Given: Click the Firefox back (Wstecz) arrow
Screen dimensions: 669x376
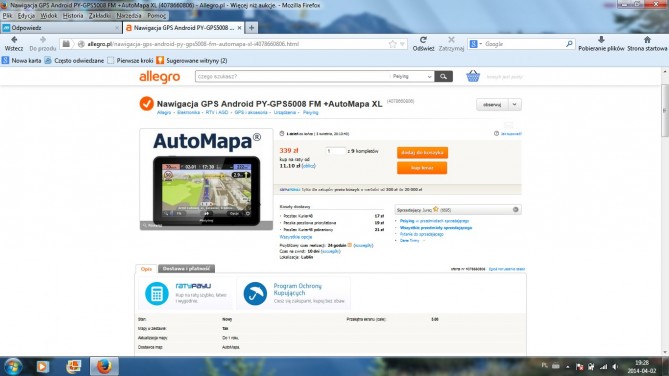Looking at the screenshot, I should click(14, 40).
